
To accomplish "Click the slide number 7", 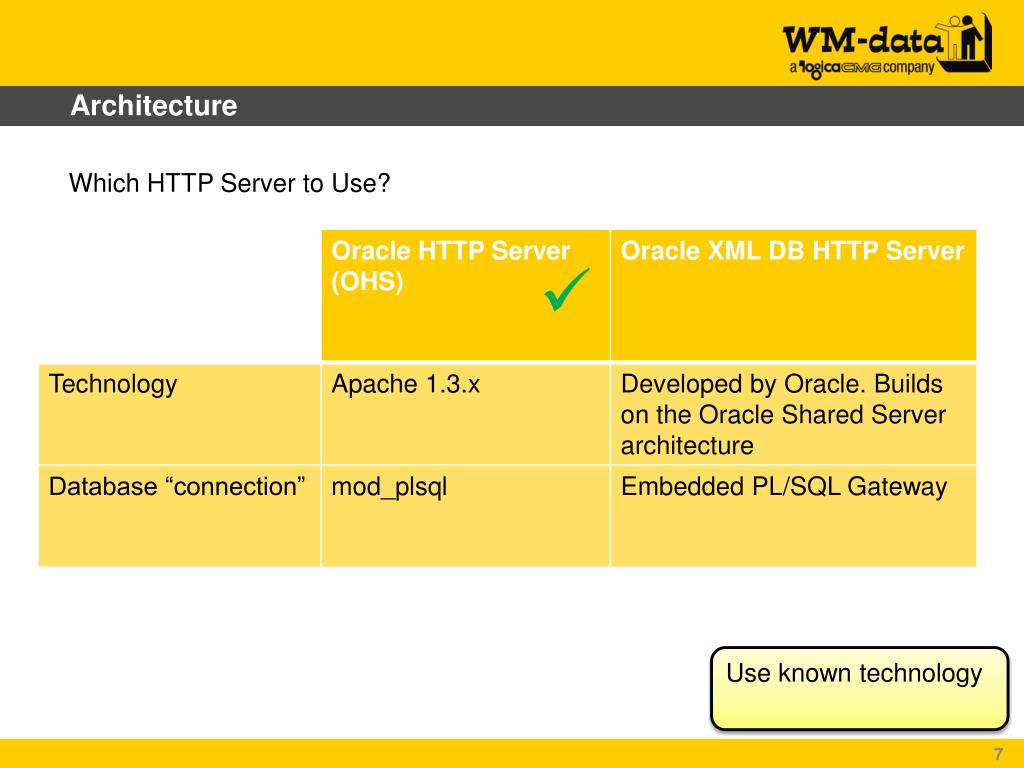I will (998, 754).
